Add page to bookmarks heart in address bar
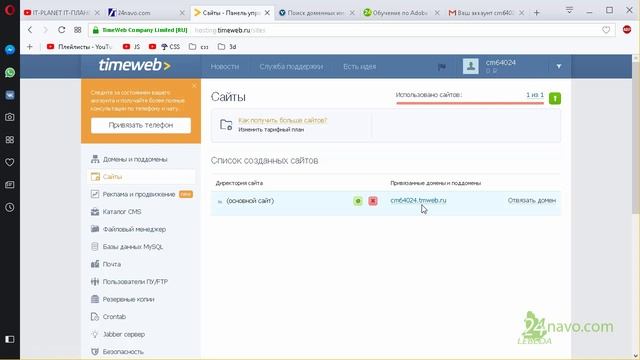Image resolution: width=640 pixels, height=360 pixels. (606, 30)
